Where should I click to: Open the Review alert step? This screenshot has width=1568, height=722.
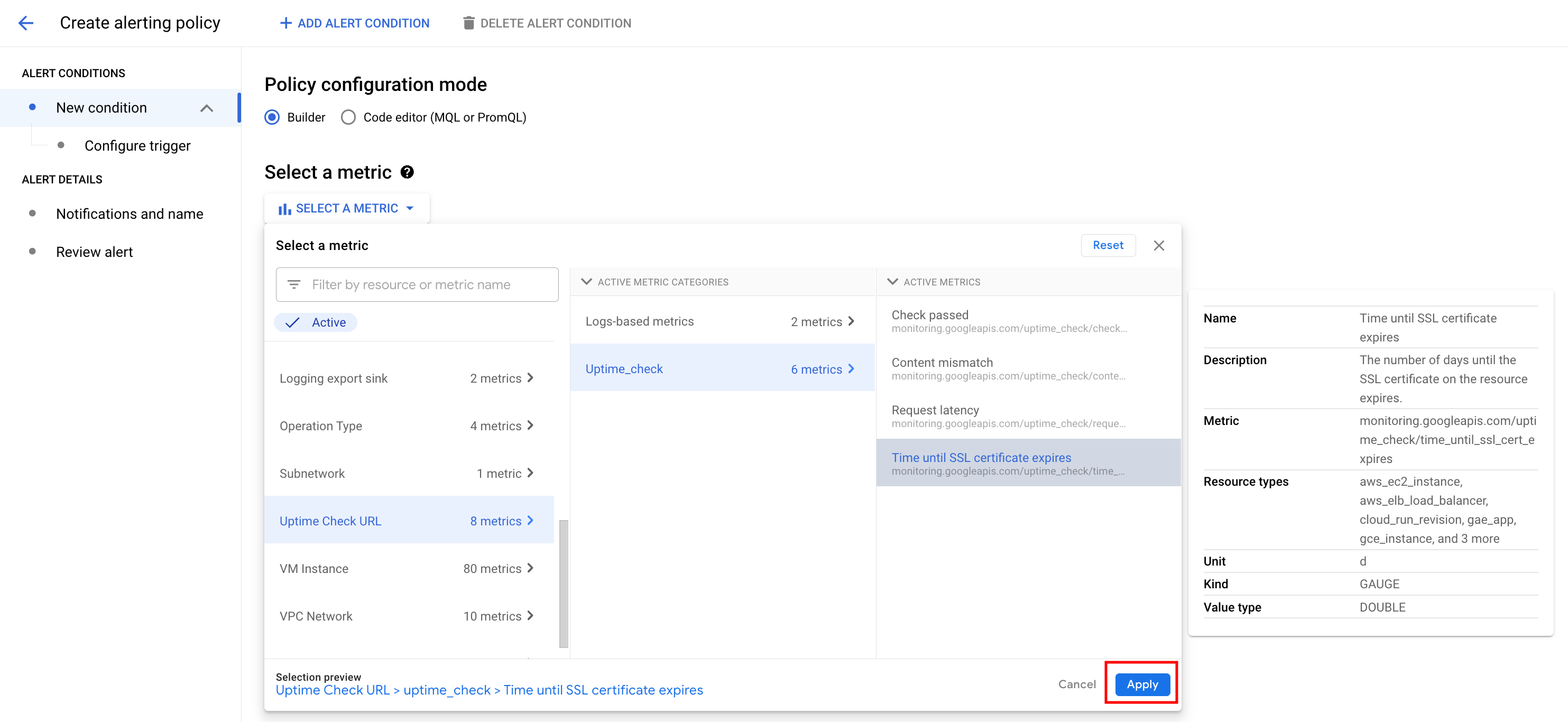[x=94, y=252]
